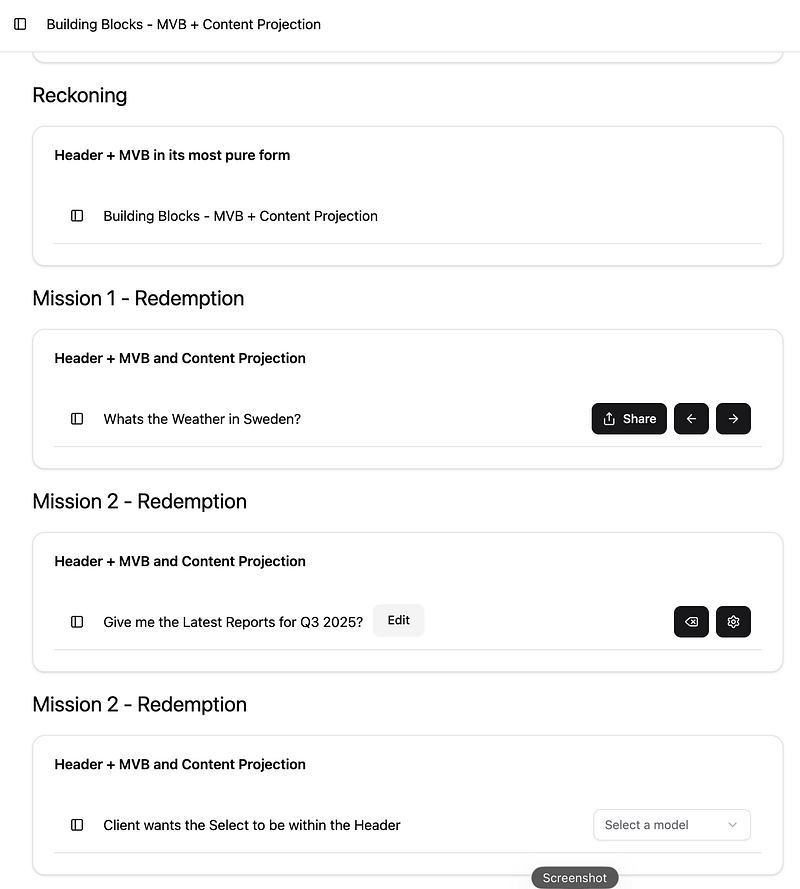Toggle the sidebar icon in top header
This screenshot has width=800, height=889.
(20, 24)
